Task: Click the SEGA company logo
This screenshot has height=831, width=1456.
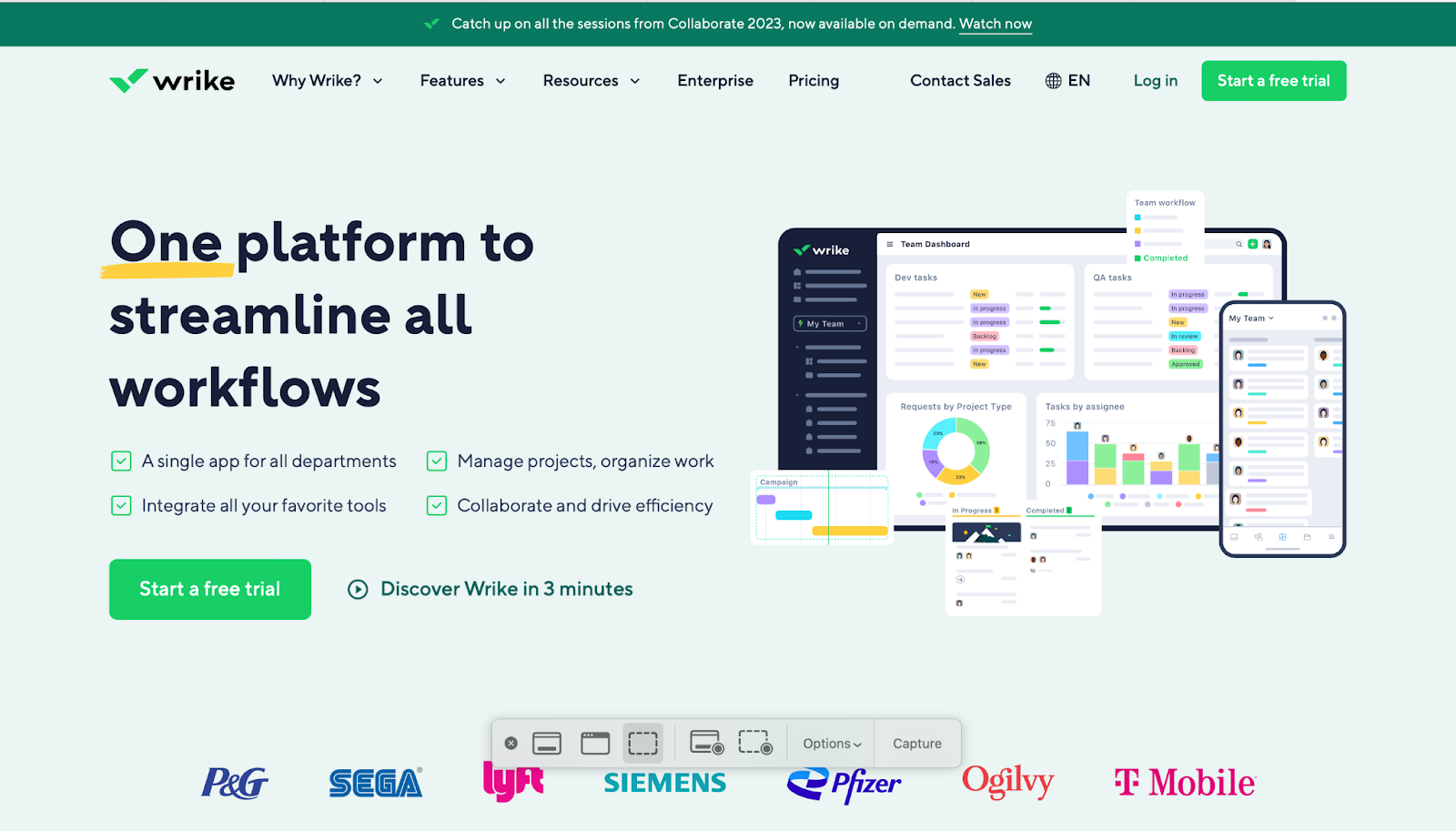Action: [x=375, y=781]
